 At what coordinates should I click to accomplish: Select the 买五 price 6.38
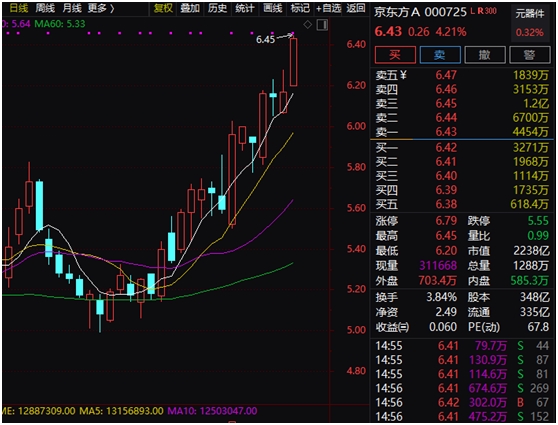(446, 204)
